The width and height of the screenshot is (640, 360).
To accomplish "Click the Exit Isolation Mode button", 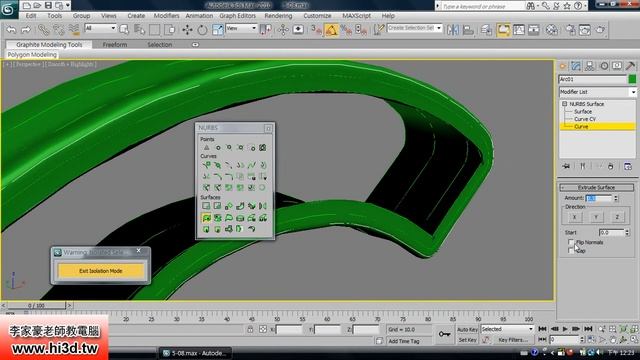I will 100,271.
